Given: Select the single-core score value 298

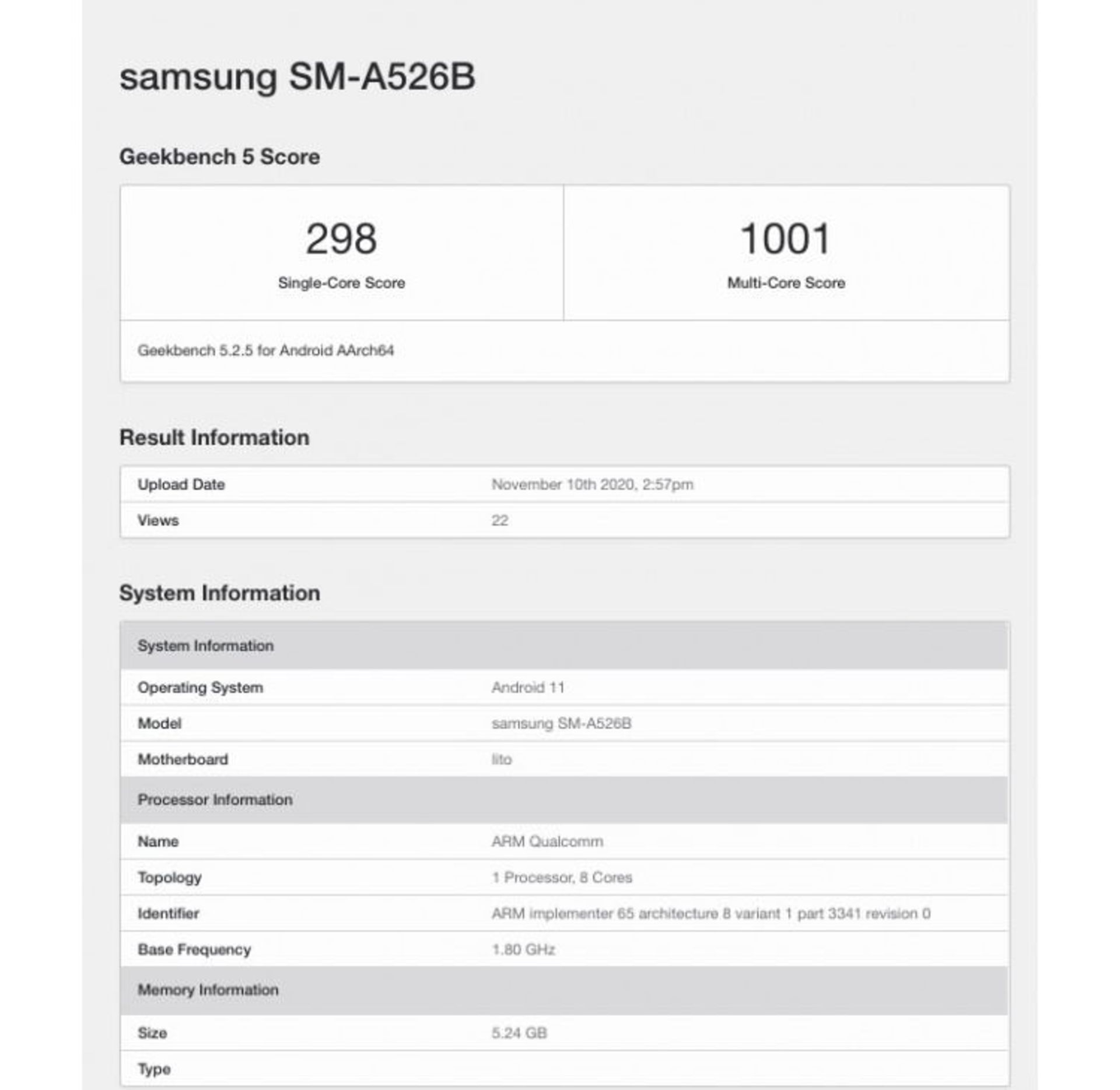Looking at the screenshot, I should [341, 239].
